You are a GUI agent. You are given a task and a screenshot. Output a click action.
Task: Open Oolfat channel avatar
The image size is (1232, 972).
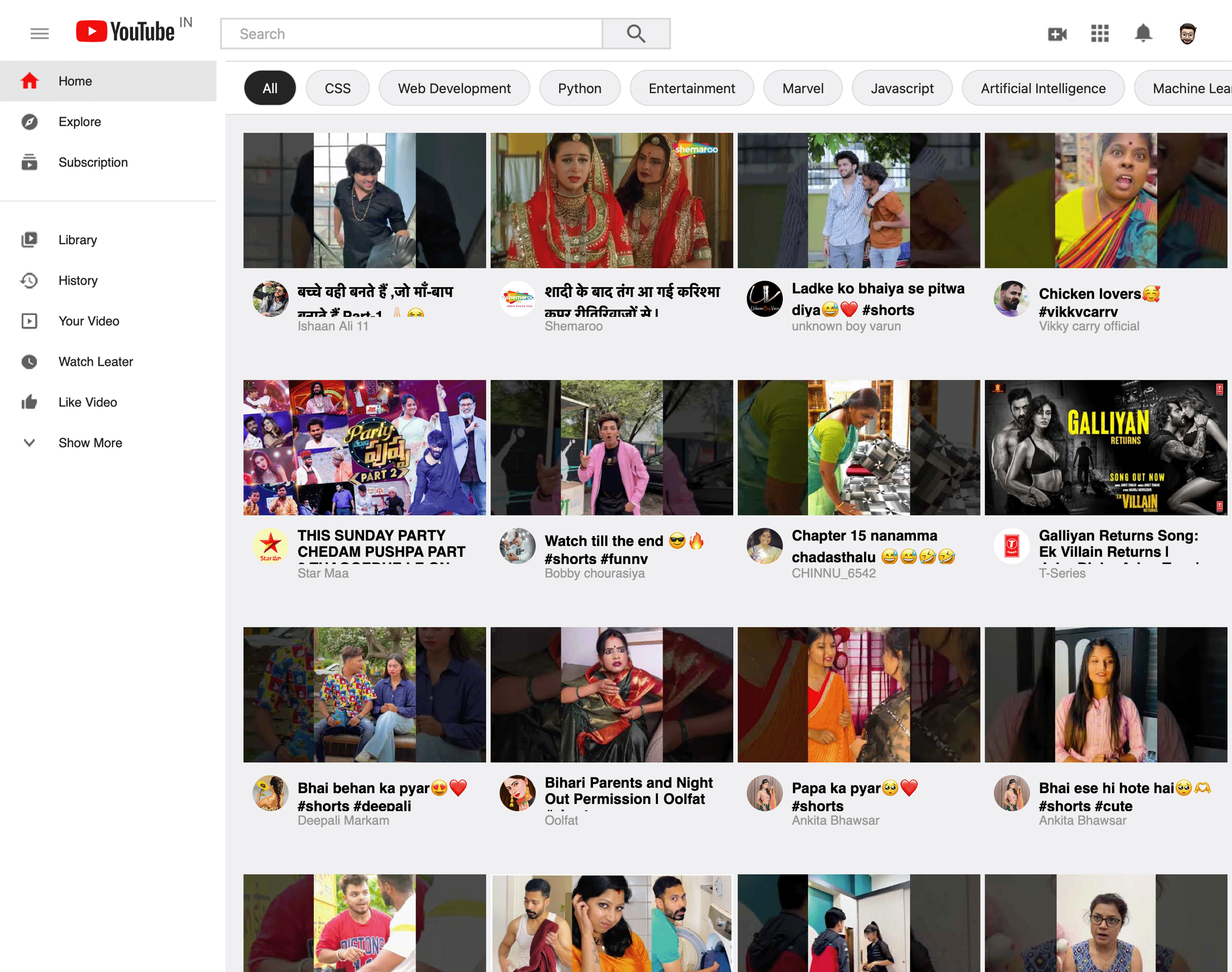tap(517, 793)
